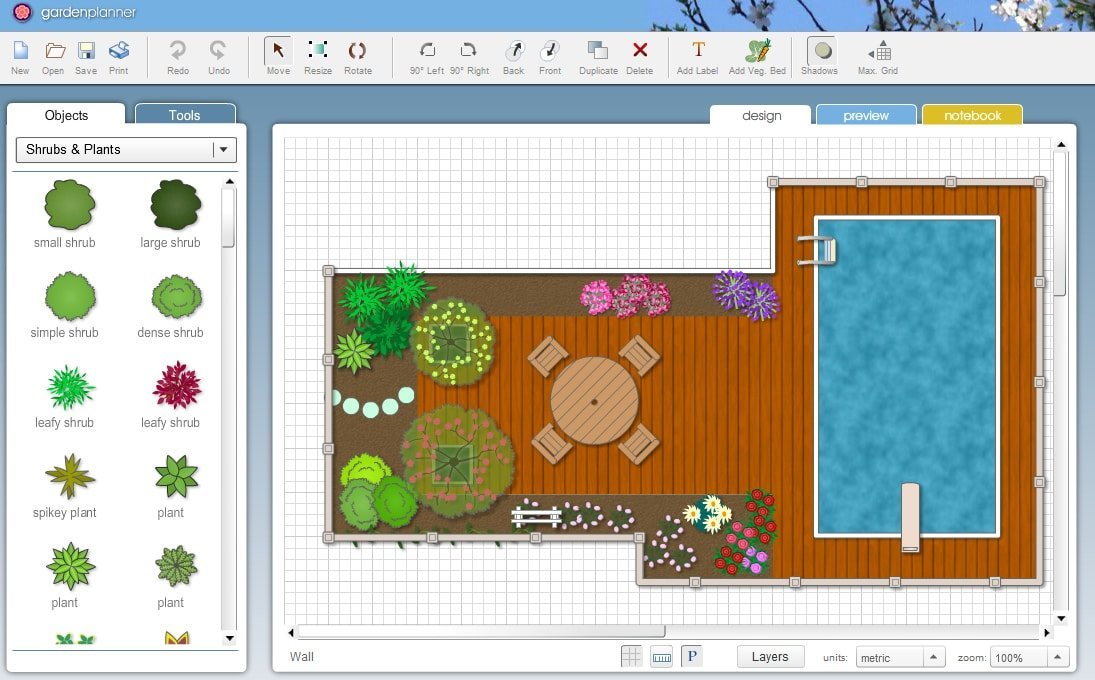Image resolution: width=1095 pixels, height=680 pixels.
Task: Toggle Shadows on the garden plan
Action: (x=820, y=56)
